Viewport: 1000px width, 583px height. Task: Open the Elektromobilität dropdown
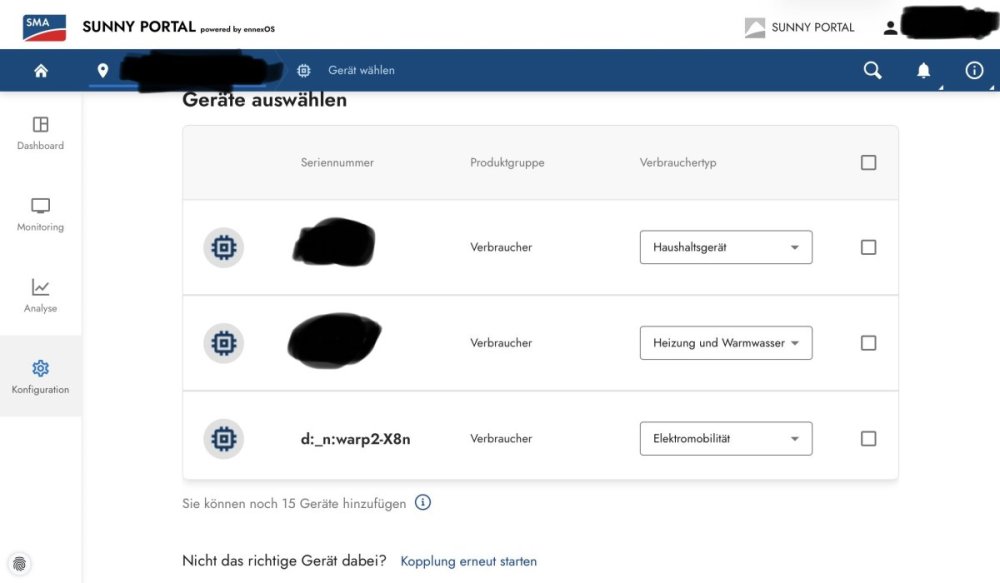pyautogui.click(x=726, y=438)
